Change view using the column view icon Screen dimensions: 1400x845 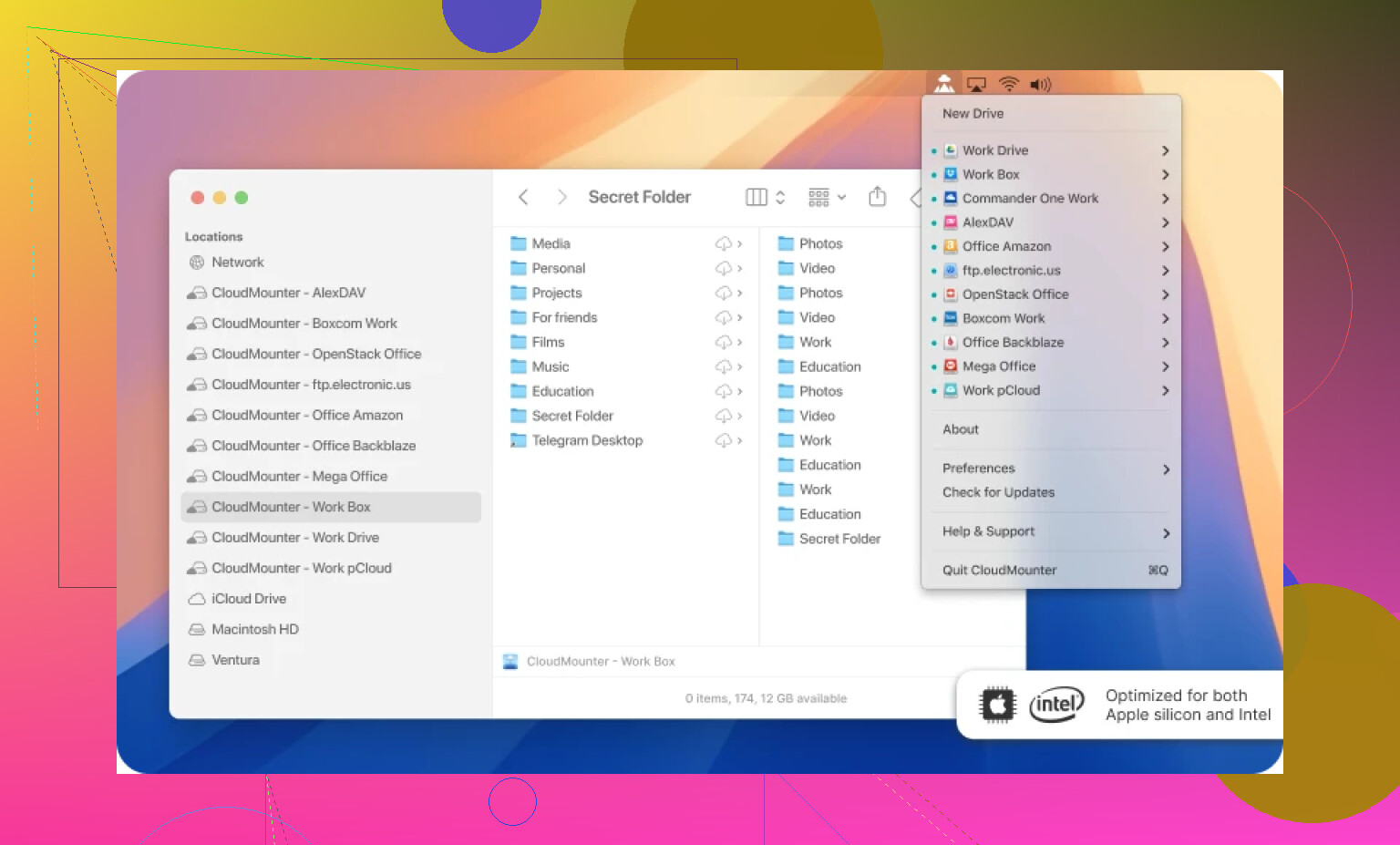(756, 197)
